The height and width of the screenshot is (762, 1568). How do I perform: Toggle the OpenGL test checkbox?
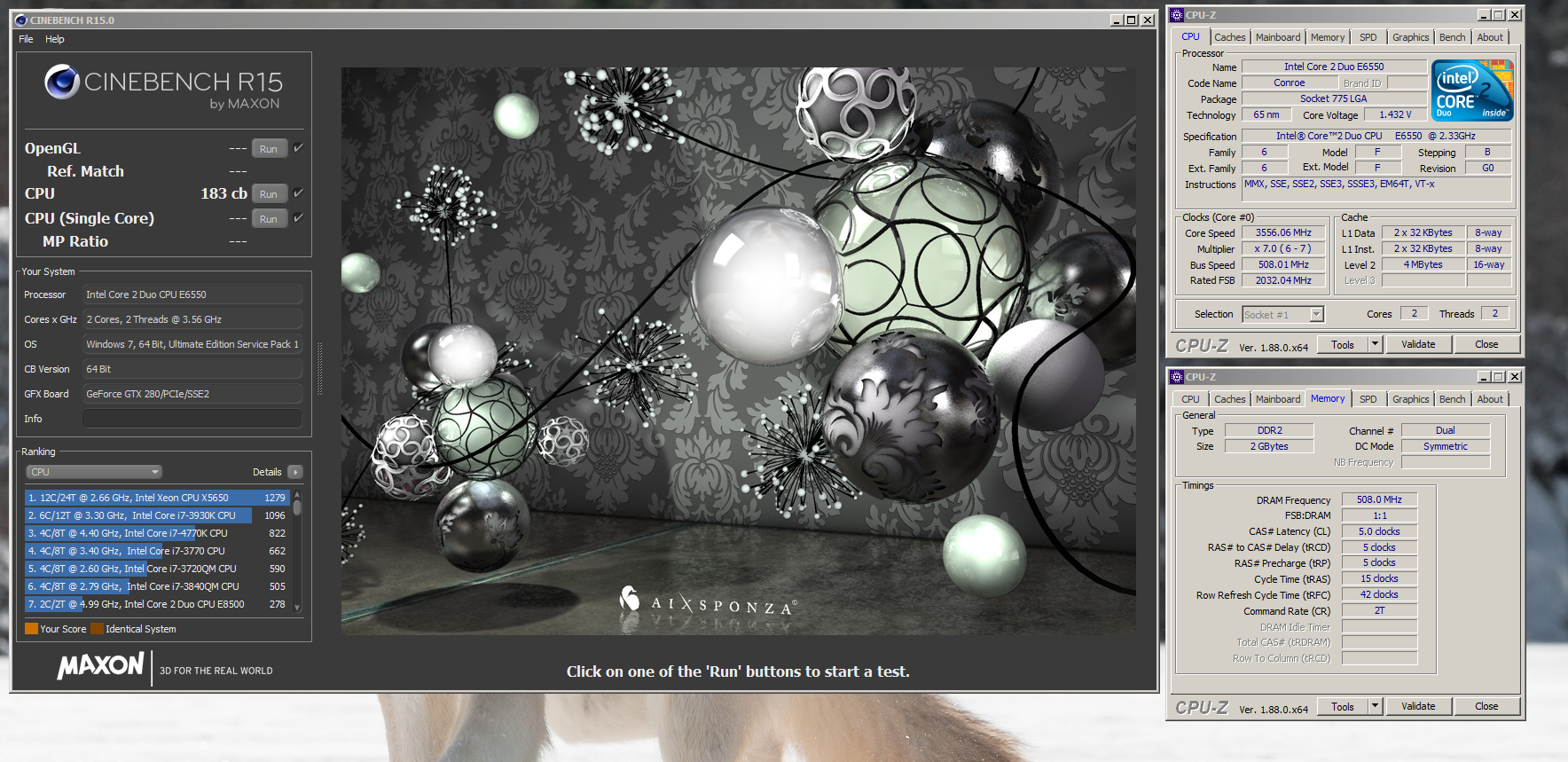298,148
